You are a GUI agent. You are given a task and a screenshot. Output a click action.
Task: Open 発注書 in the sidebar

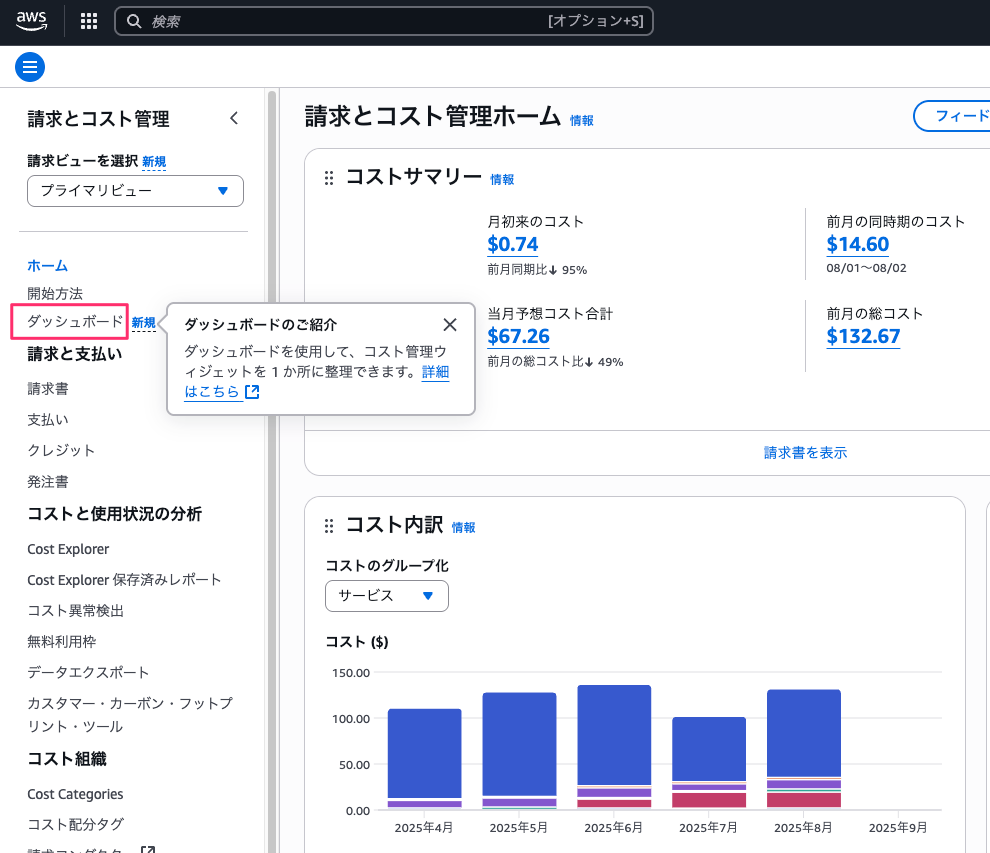coord(48,482)
